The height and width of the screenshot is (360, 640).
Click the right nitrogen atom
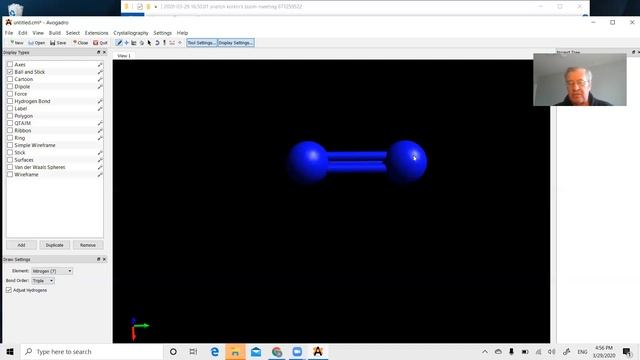click(407, 161)
